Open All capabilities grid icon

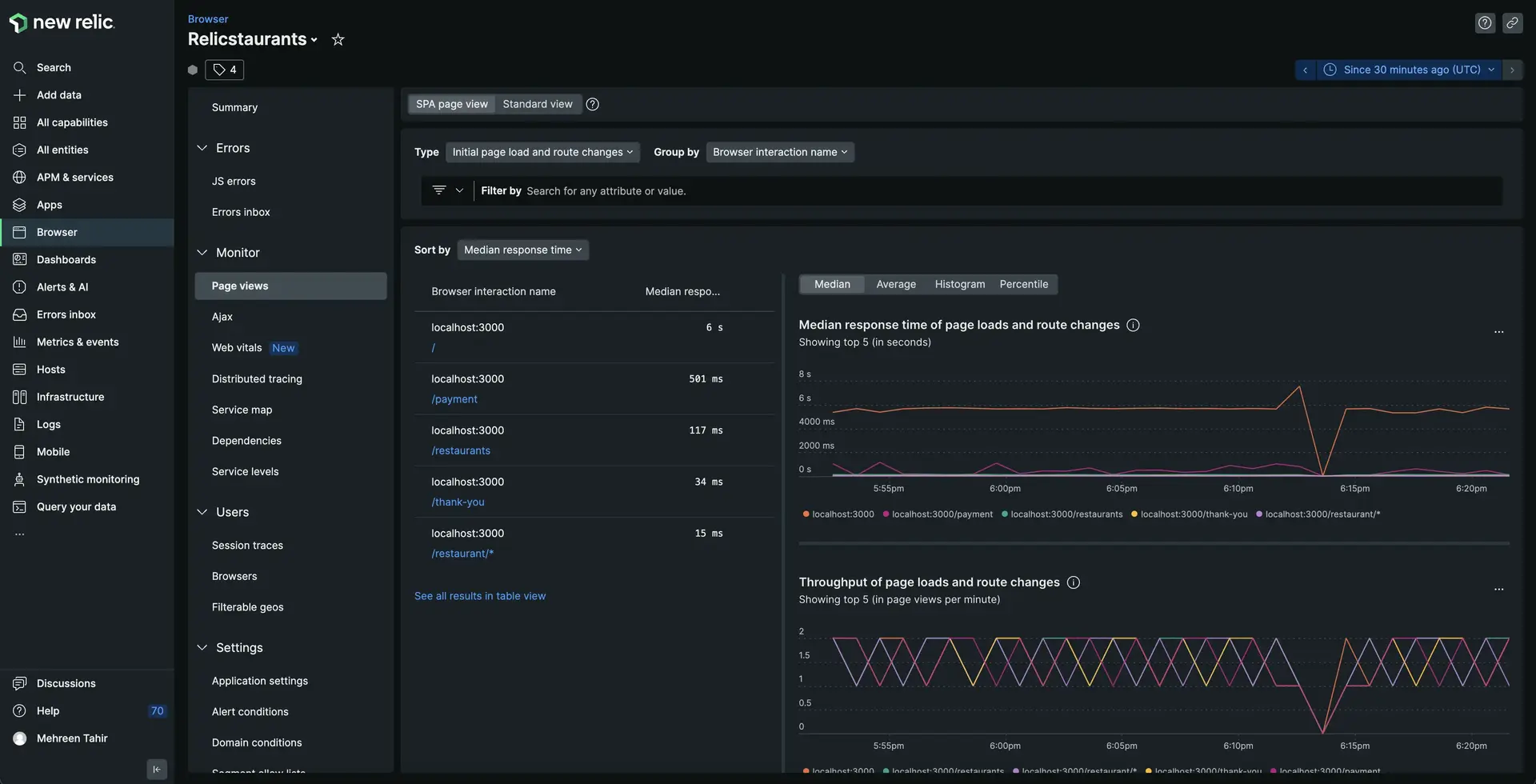[x=20, y=122]
